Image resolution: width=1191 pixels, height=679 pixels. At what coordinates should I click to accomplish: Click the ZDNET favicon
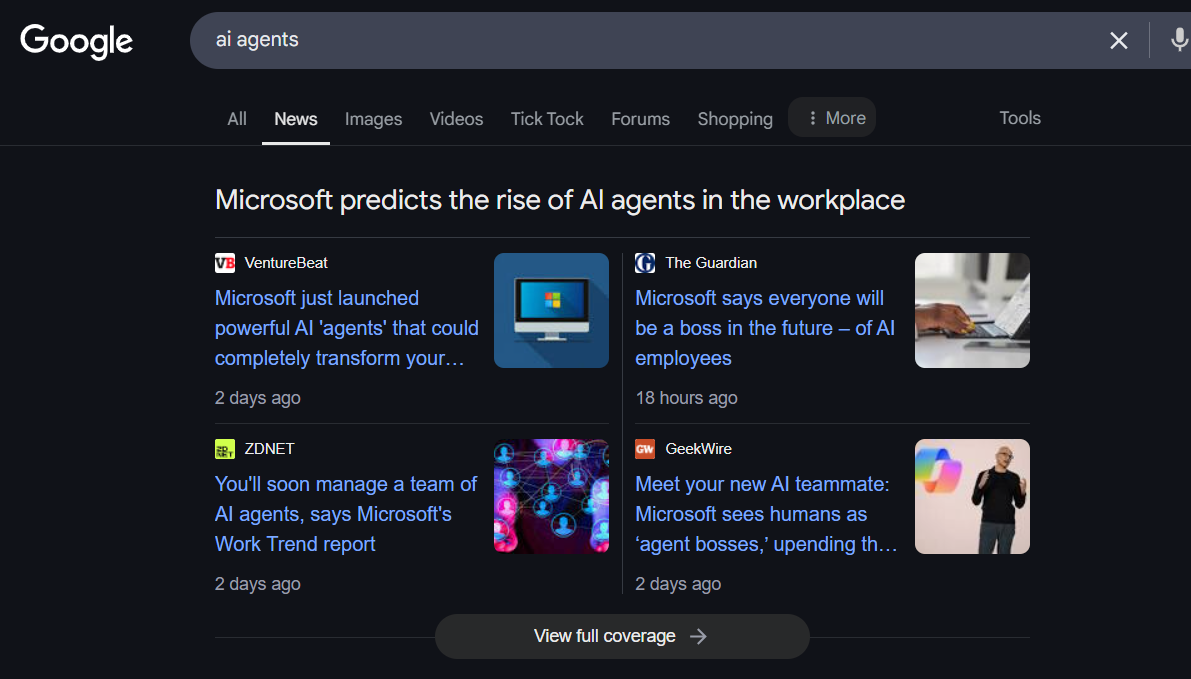click(225, 449)
